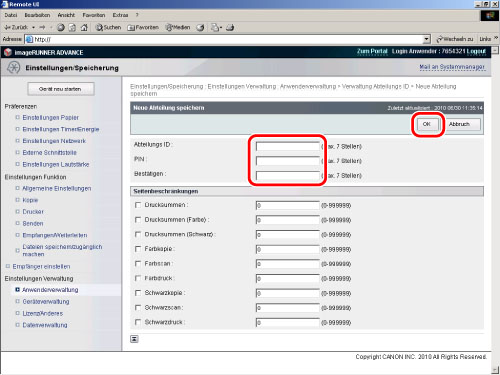
Task: Open the Zurück button's history dropdown arrow
Action: pos(34,27)
